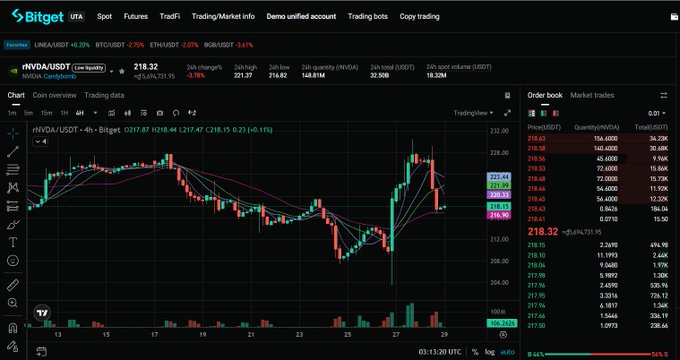Screen dimensions: 680x360
Task: Click the compare symbols icon in toolbar
Action: 192,113
